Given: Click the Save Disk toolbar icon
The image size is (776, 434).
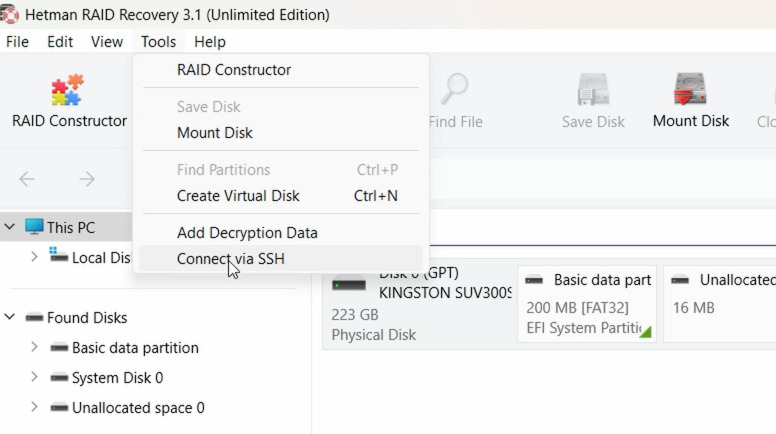Looking at the screenshot, I should pyautogui.click(x=593, y=89).
